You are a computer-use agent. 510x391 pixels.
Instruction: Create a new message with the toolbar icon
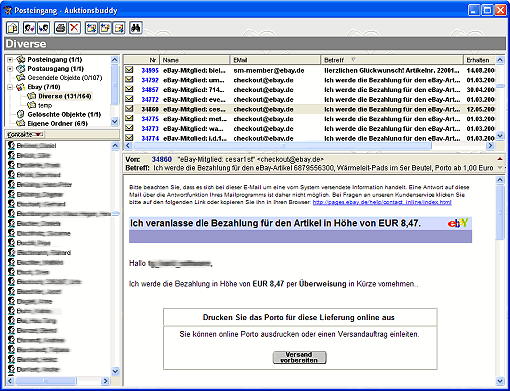click(x=13, y=28)
